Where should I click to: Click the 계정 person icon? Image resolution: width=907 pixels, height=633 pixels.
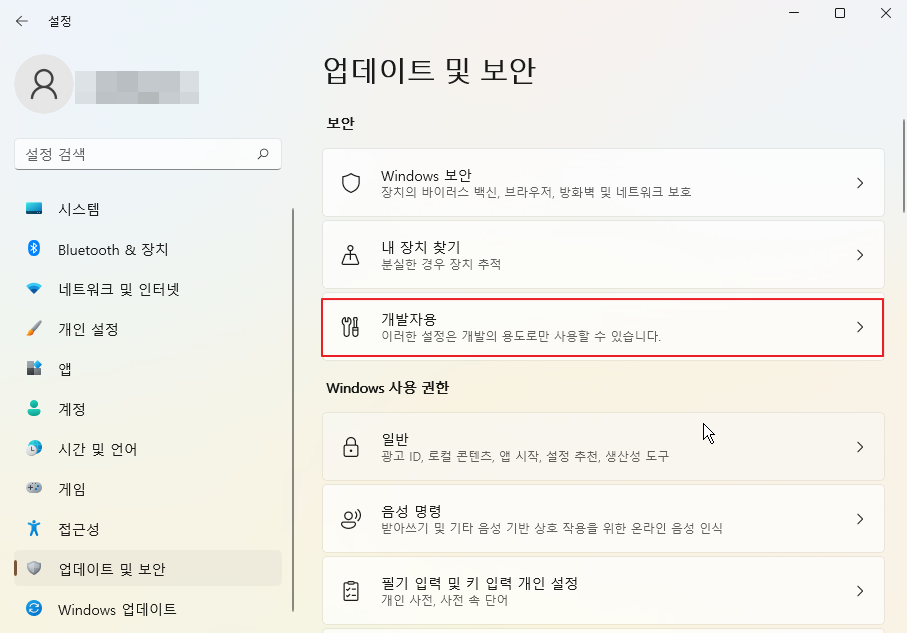click(34, 408)
